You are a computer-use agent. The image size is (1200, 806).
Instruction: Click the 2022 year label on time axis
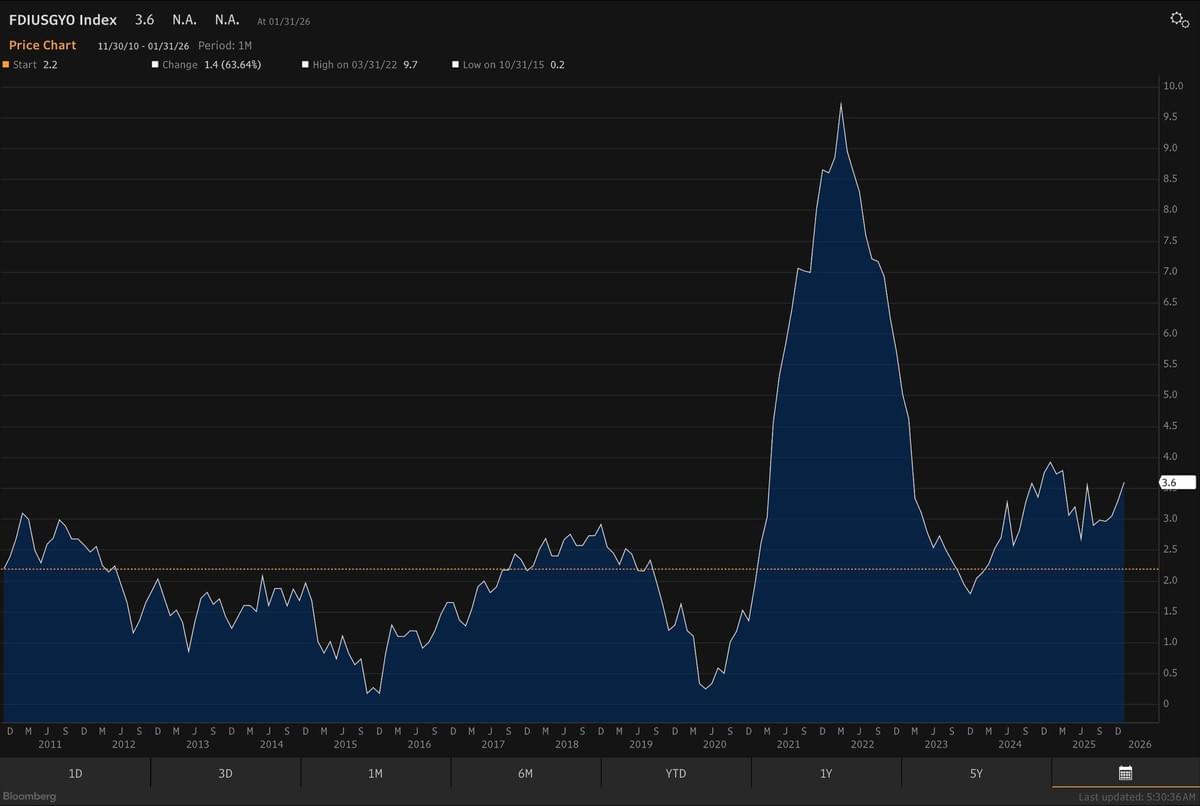[861, 744]
